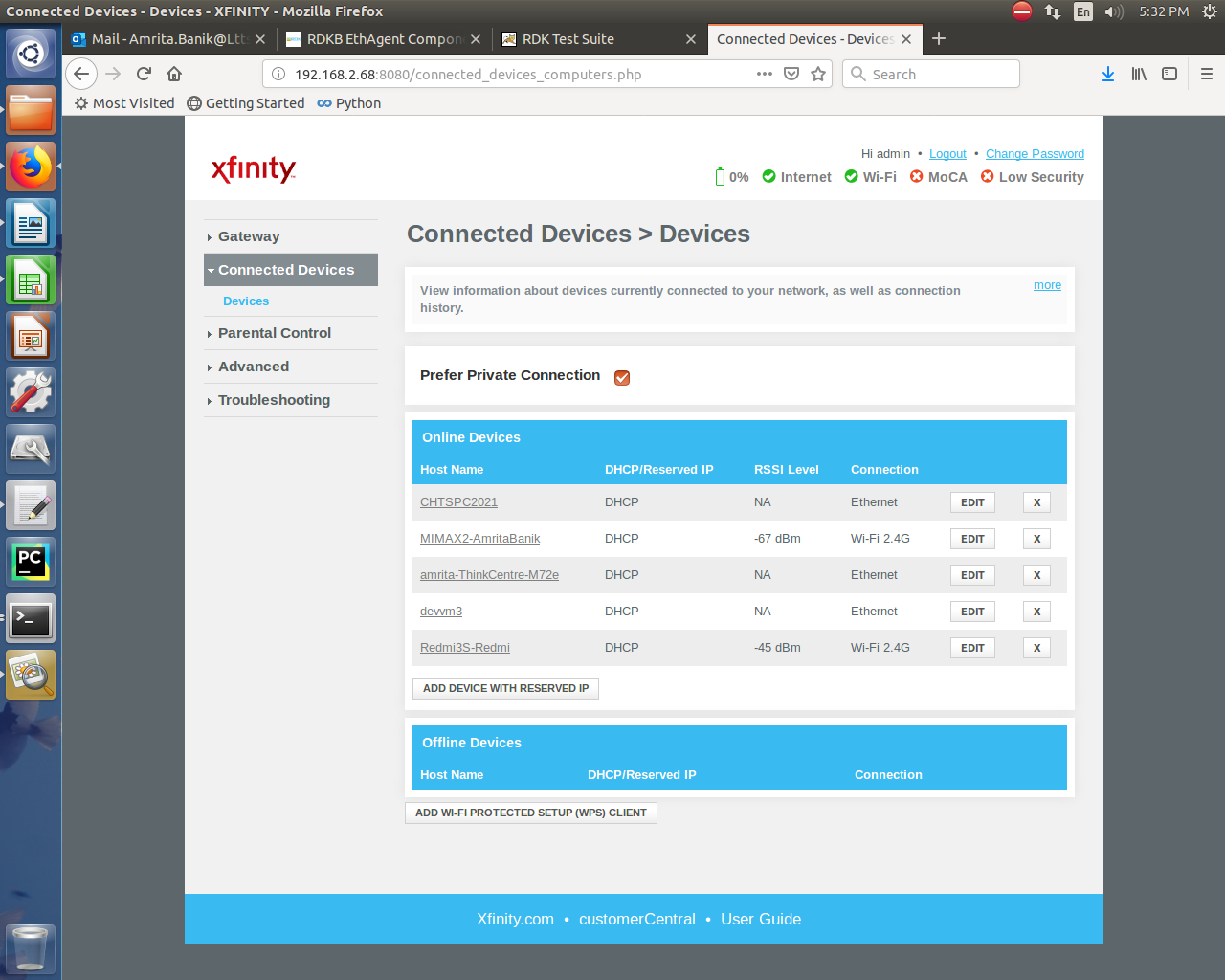Expand the Troubleshooting menu section
1225x980 pixels.
[274, 400]
